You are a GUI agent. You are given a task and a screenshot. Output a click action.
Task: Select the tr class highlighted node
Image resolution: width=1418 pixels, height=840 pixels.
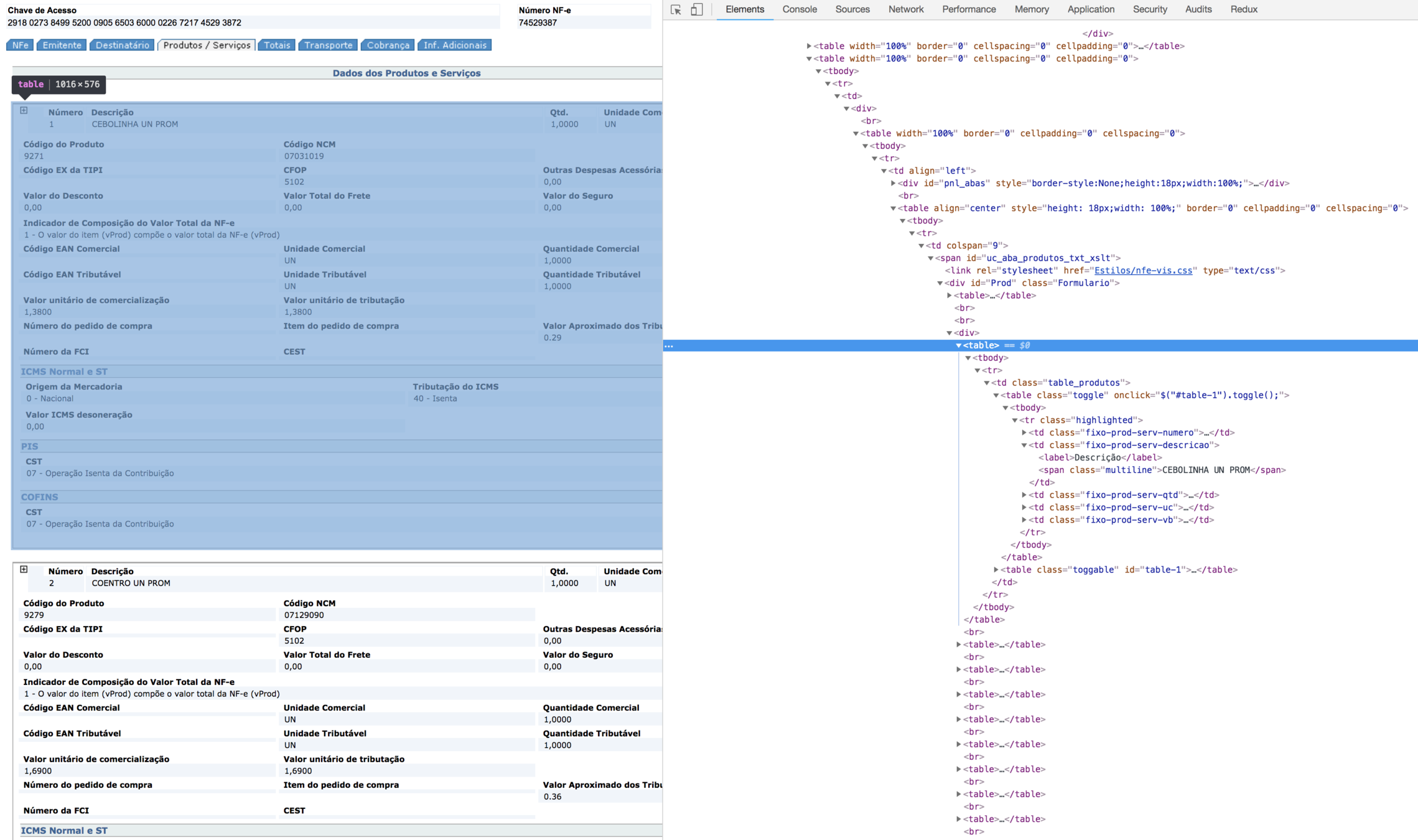pyautogui.click(x=1081, y=420)
